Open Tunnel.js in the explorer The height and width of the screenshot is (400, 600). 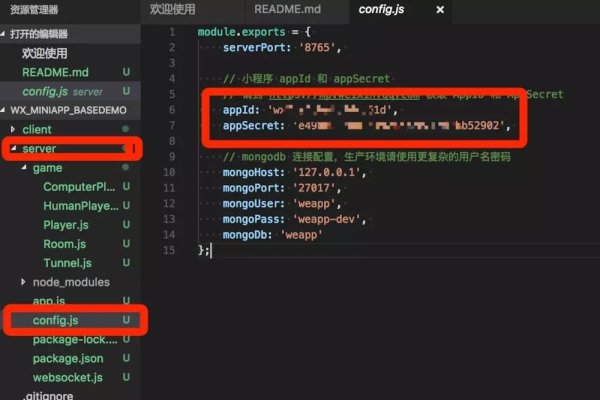click(x=67, y=263)
